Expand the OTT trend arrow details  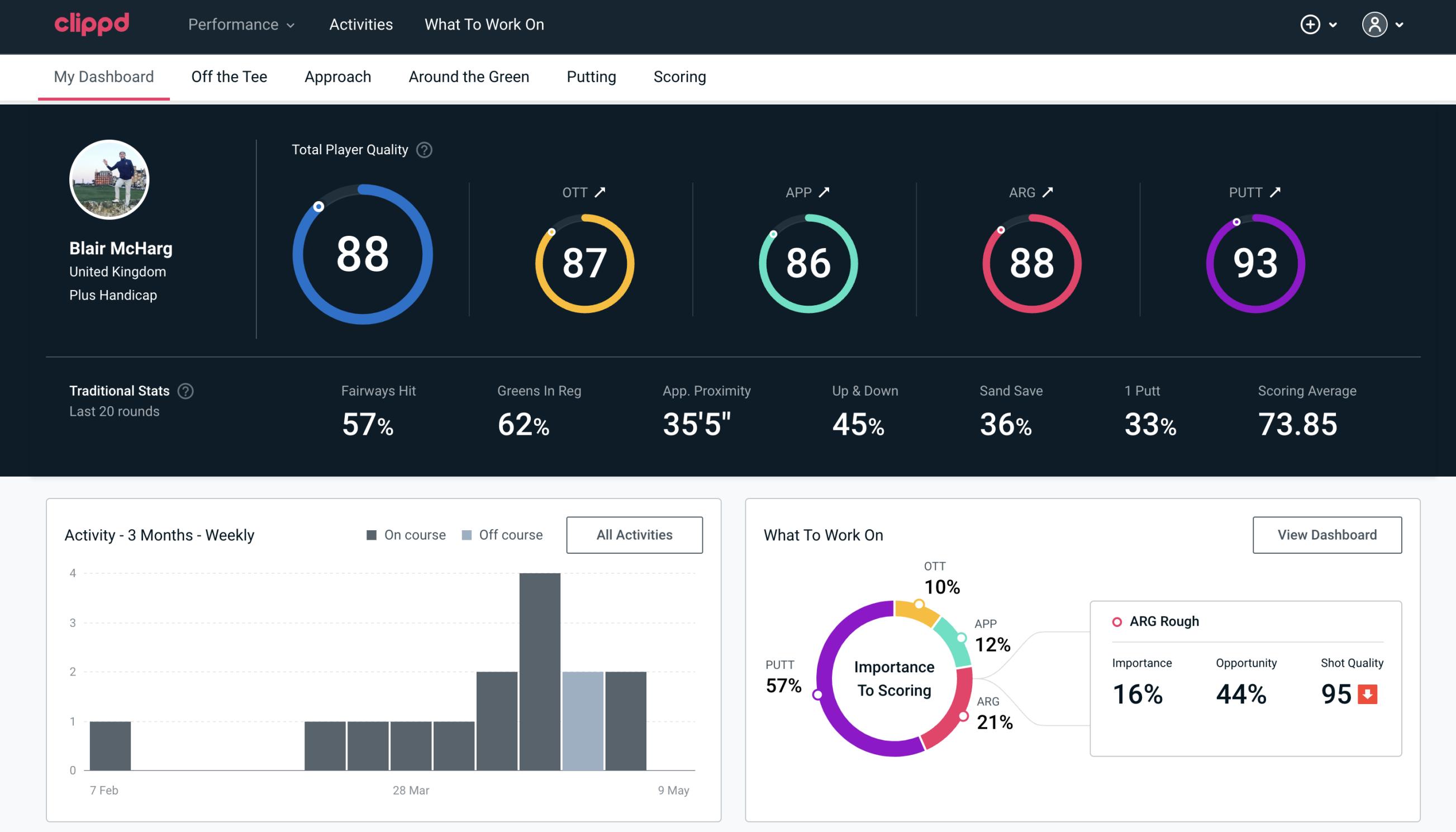[600, 192]
